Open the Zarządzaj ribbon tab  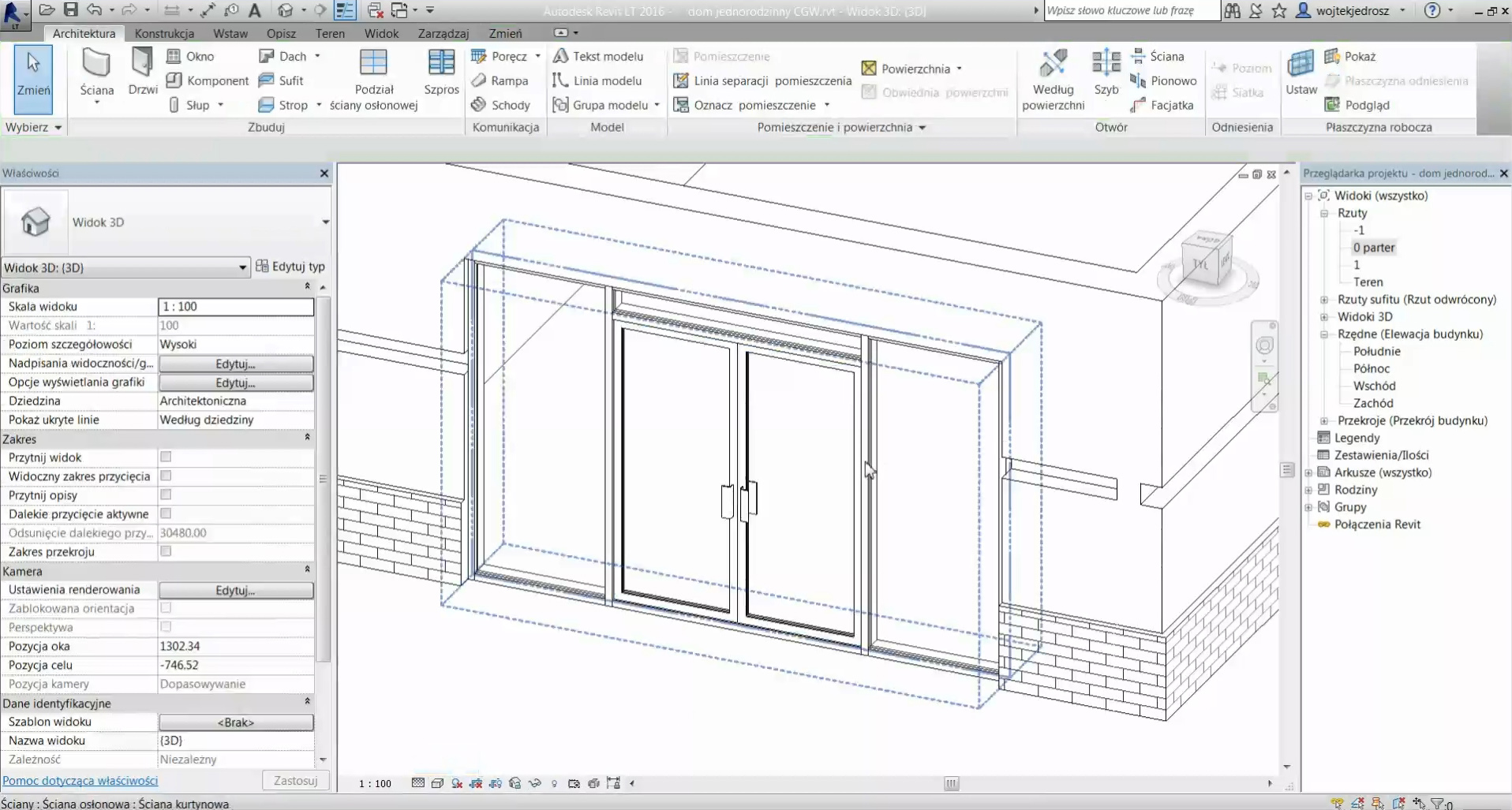[x=443, y=33]
